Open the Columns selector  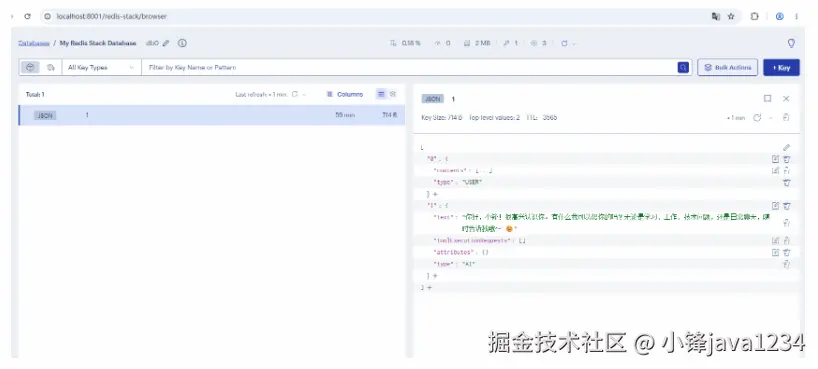345,94
